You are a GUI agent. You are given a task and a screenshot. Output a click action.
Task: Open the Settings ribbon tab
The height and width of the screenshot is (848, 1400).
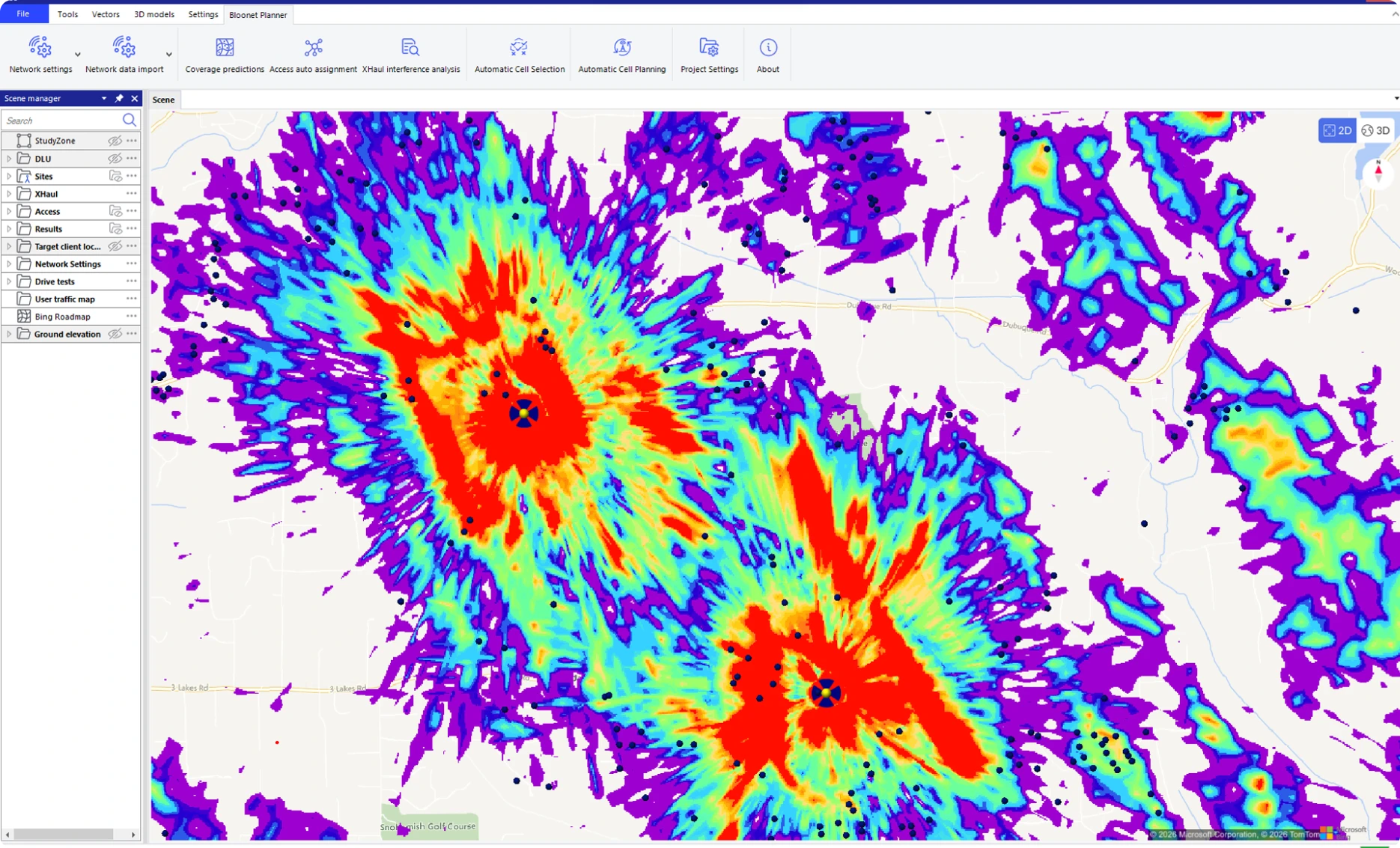click(x=203, y=14)
